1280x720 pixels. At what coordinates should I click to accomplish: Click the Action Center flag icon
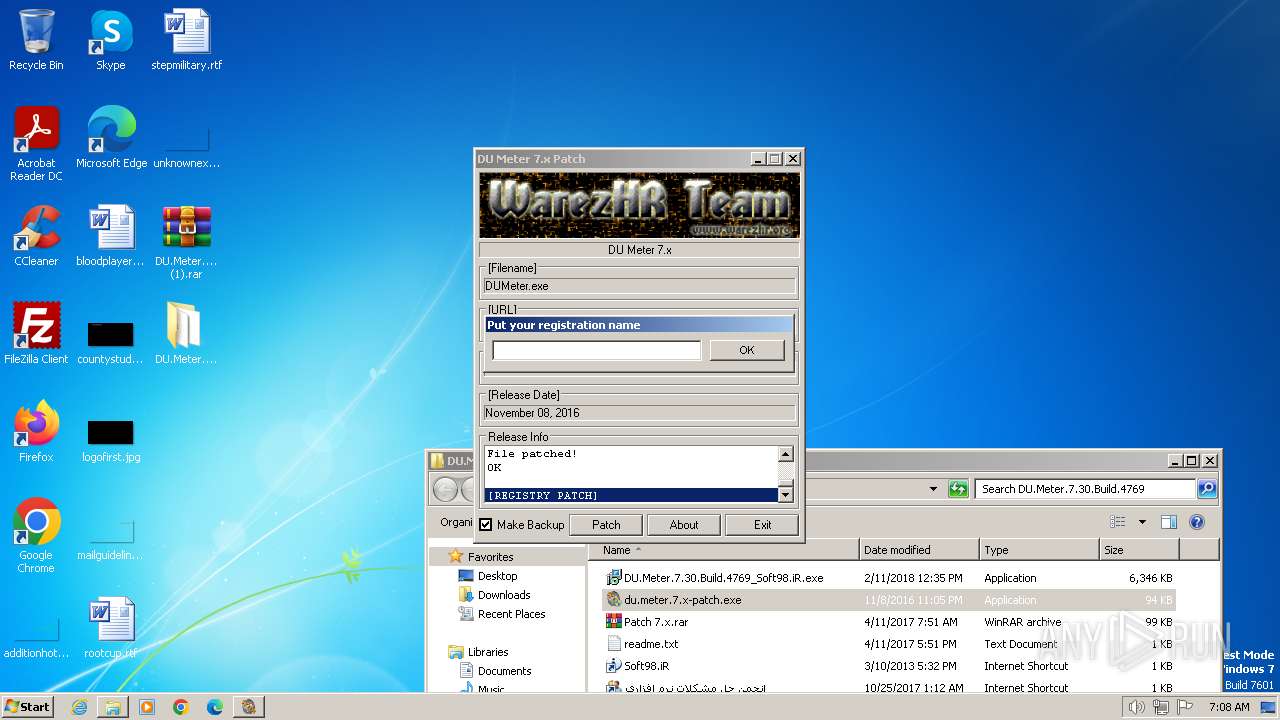pyautogui.click(x=1185, y=707)
